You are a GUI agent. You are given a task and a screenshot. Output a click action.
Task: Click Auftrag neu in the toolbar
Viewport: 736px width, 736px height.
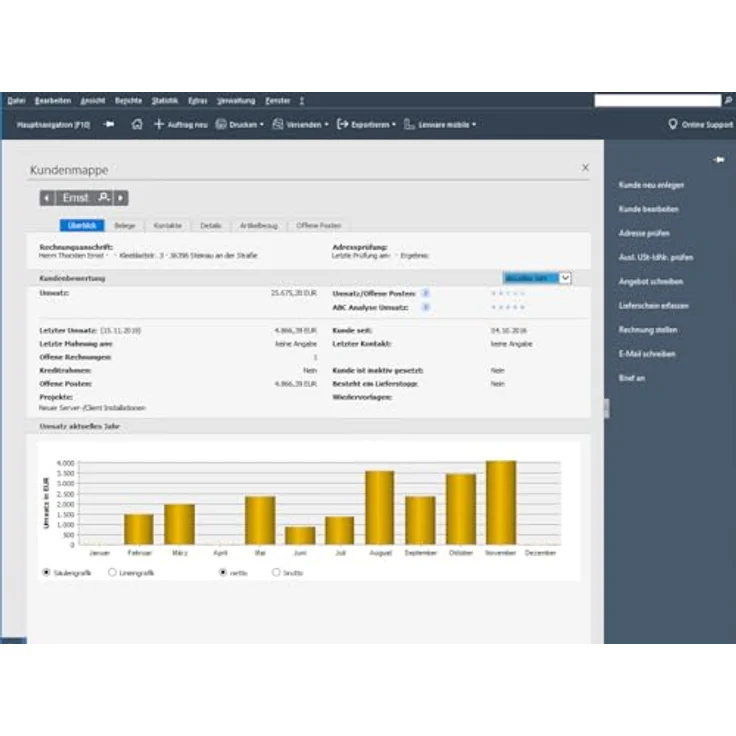pos(180,125)
